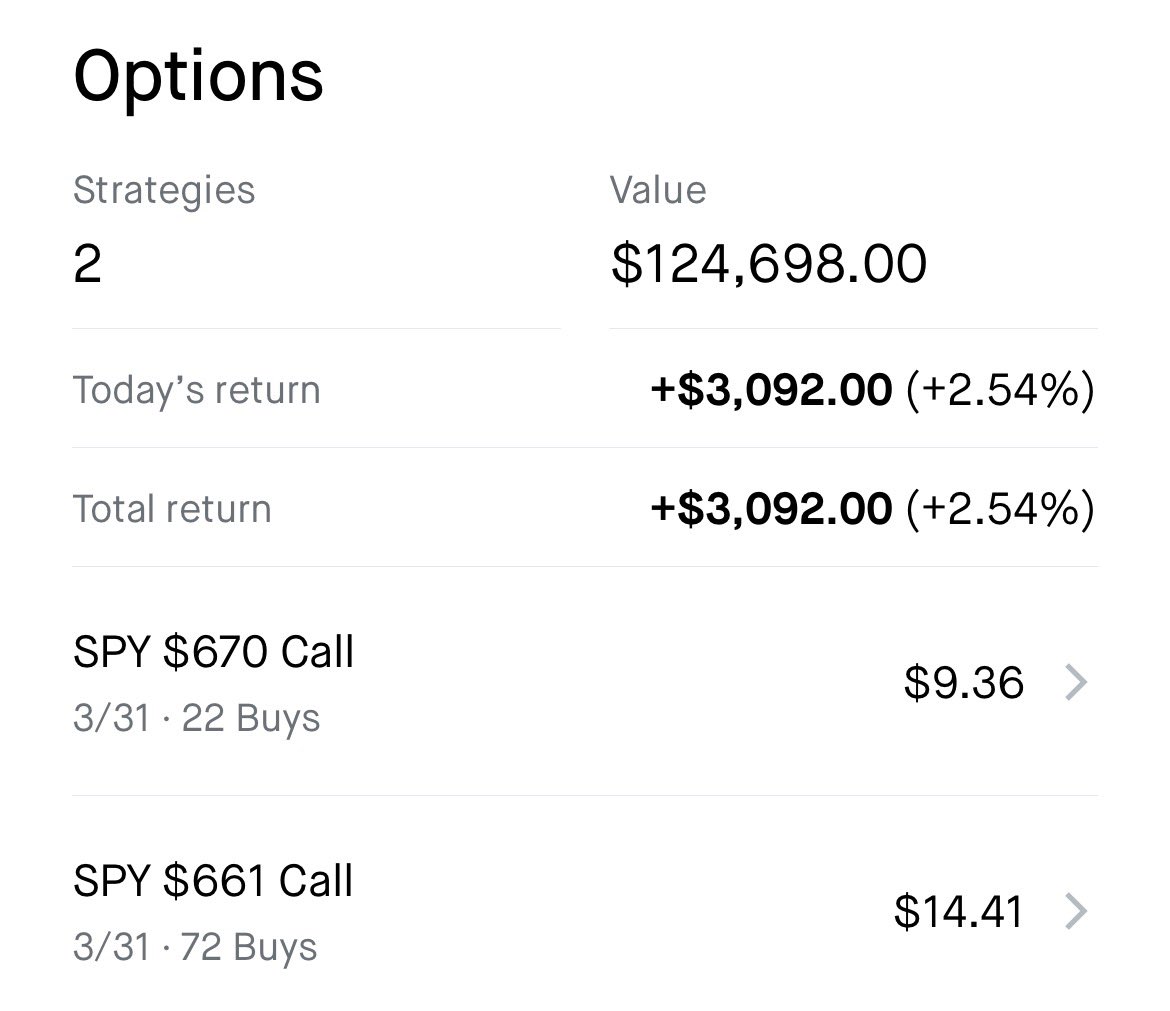Viewport: 1170px width, 1011px height.
Task: Click Today's return +2.54% percentage
Action: click(1000, 390)
